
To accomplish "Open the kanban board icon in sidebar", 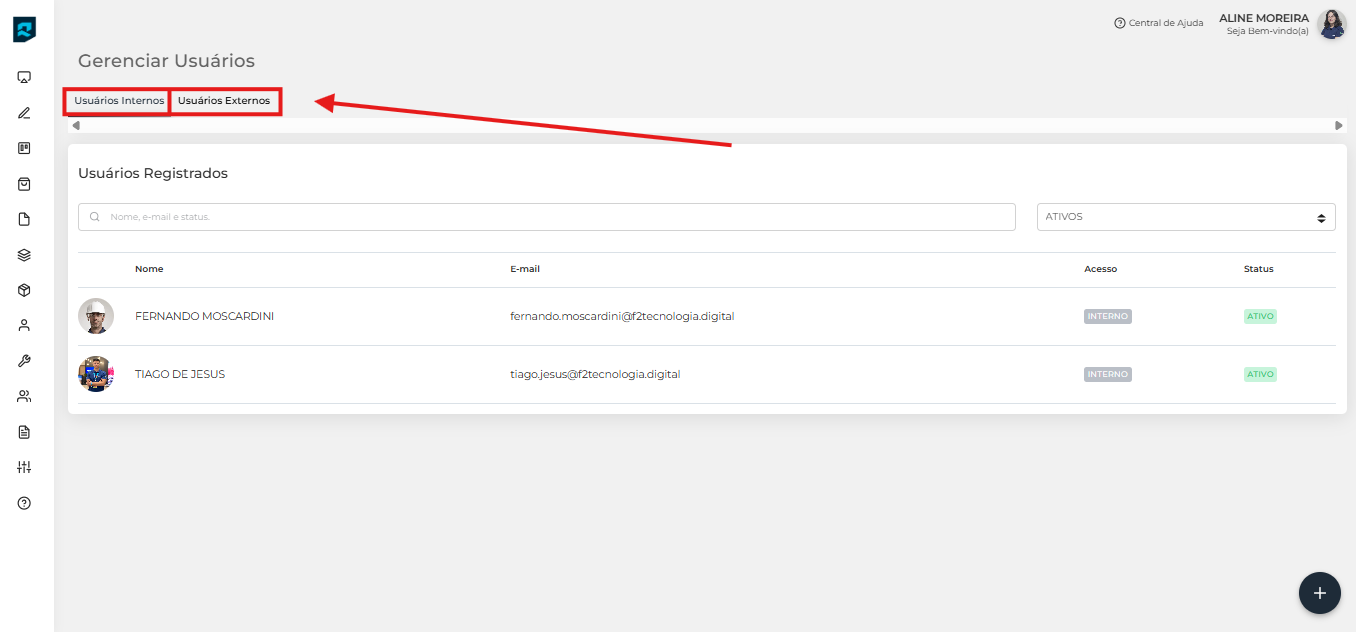I will point(24,148).
